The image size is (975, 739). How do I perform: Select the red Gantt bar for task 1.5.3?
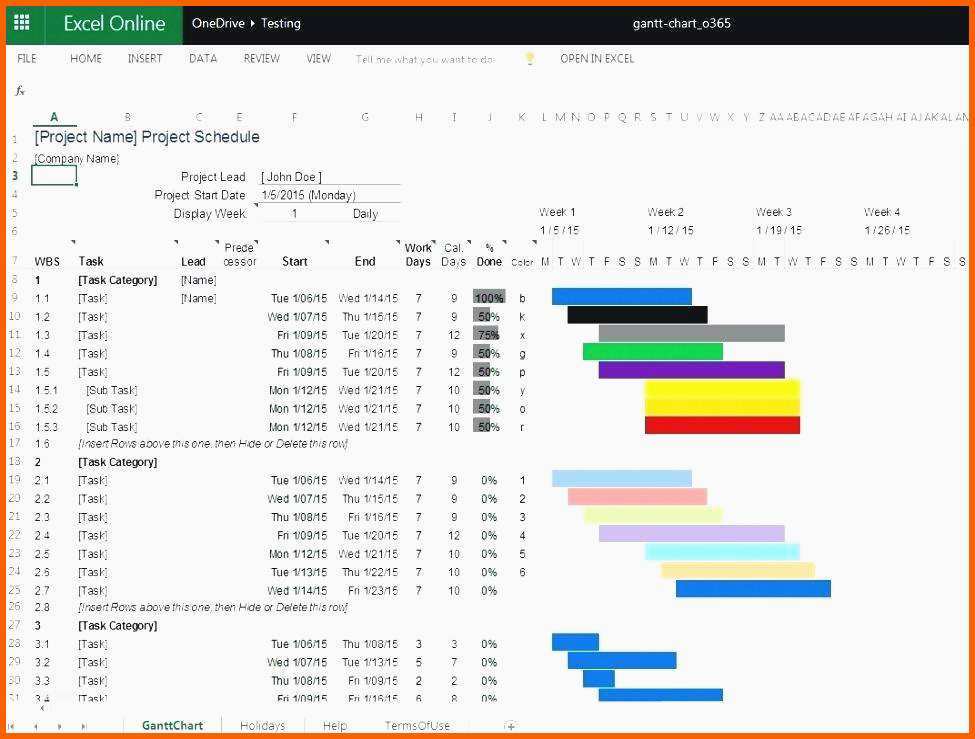point(722,425)
